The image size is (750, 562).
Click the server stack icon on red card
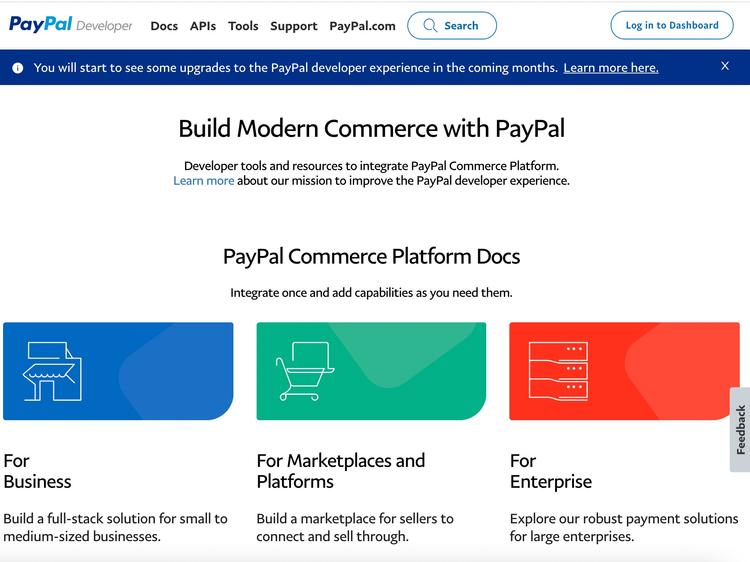point(558,371)
